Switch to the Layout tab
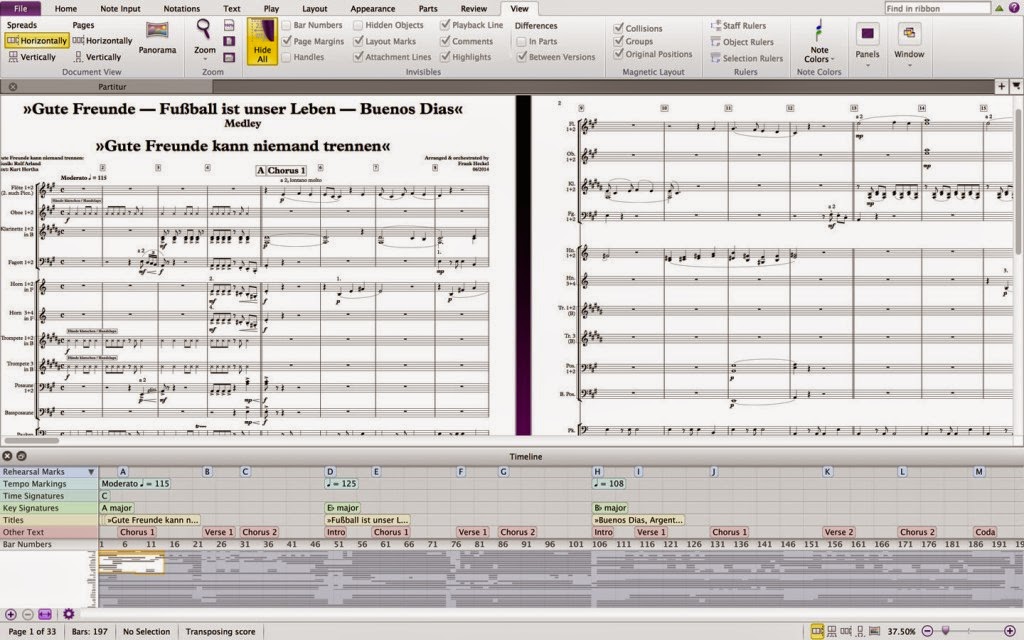The image size is (1024, 640). pyautogui.click(x=314, y=8)
